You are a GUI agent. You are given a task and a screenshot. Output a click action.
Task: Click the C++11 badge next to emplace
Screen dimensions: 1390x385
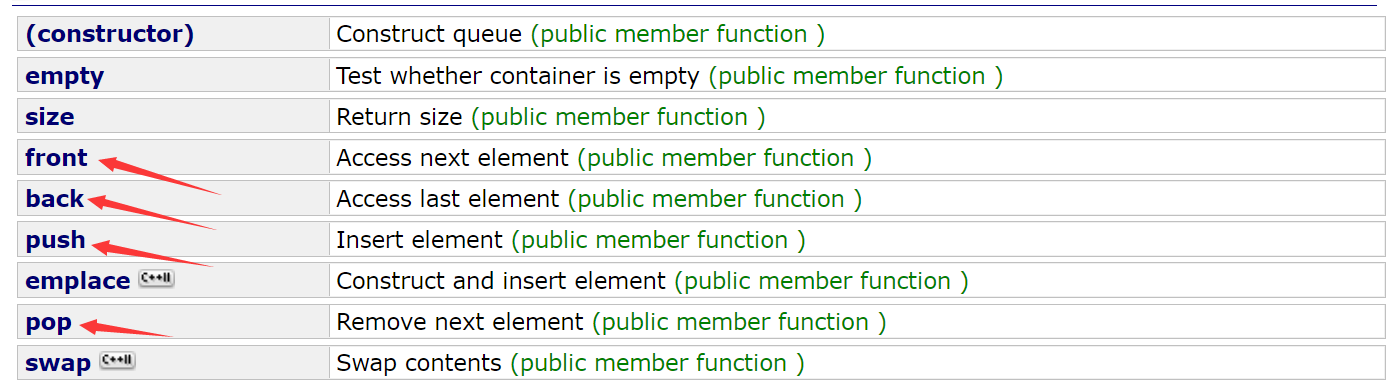pyautogui.click(x=156, y=279)
